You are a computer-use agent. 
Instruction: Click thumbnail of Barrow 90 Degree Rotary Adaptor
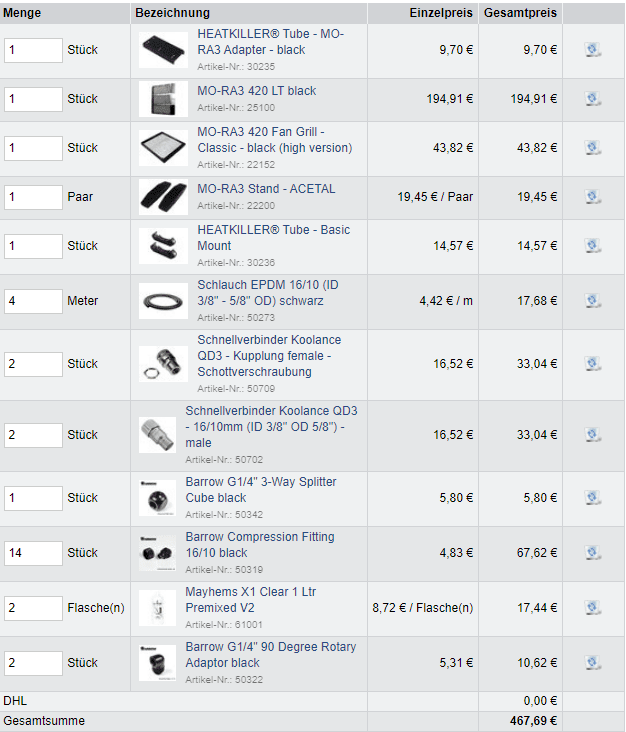(x=157, y=663)
